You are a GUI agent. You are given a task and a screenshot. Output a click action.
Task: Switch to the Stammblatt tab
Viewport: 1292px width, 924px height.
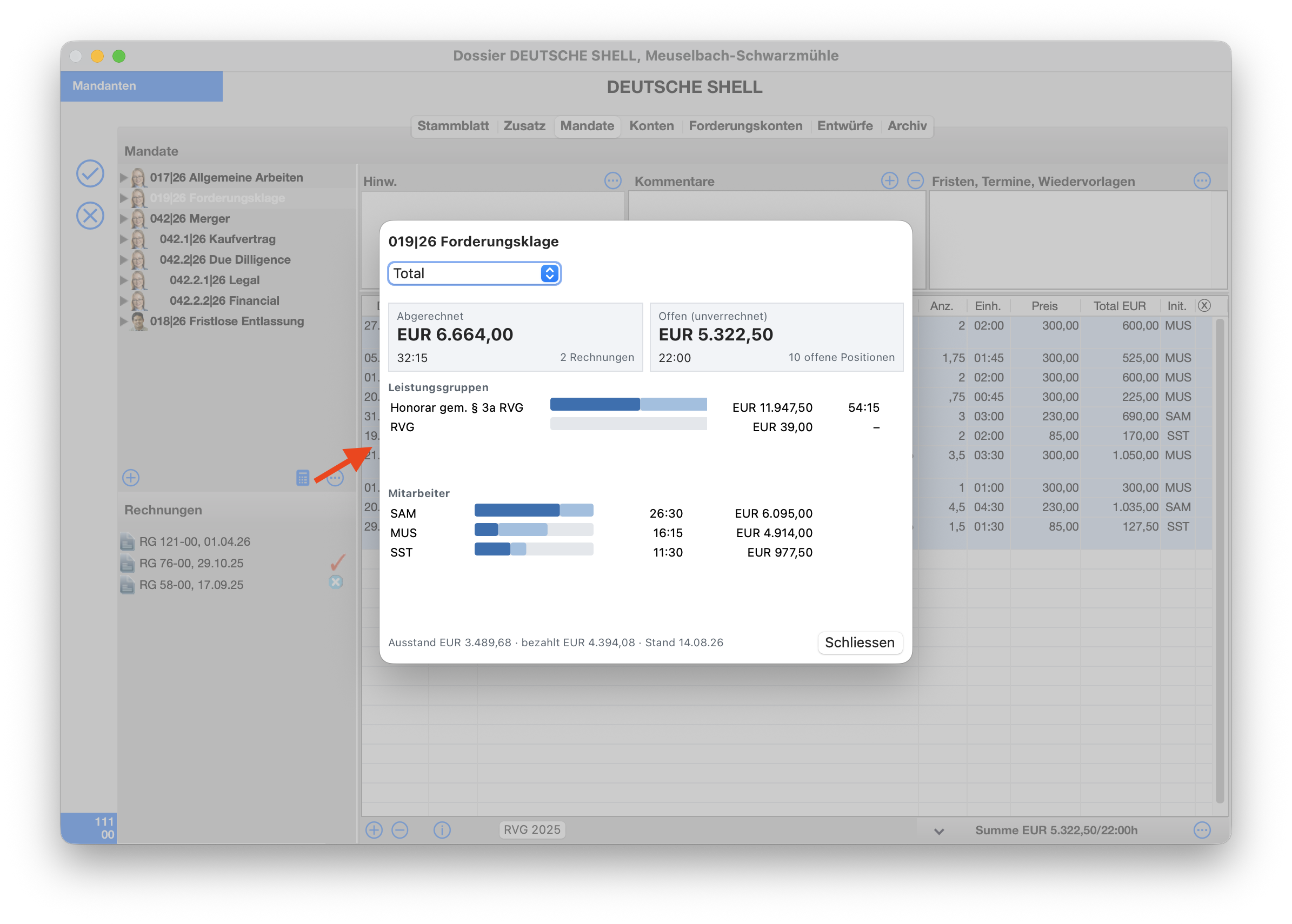(453, 126)
